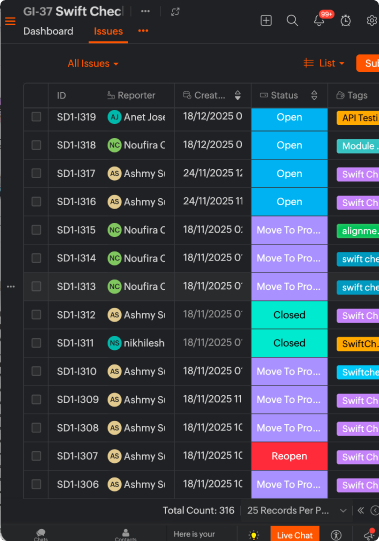Change Open status of SD1-I319
The width and height of the screenshot is (379, 541).
pyautogui.click(x=289, y=117)
